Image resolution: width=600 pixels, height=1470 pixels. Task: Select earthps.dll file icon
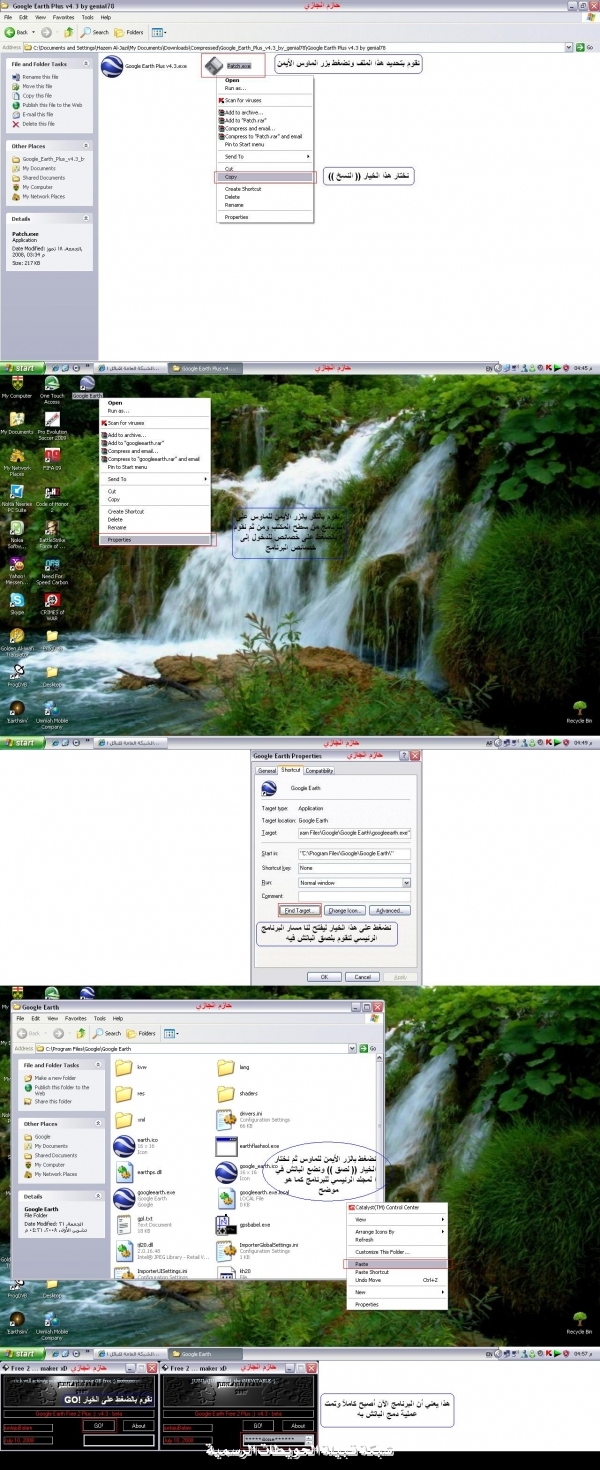[123, 1172]
